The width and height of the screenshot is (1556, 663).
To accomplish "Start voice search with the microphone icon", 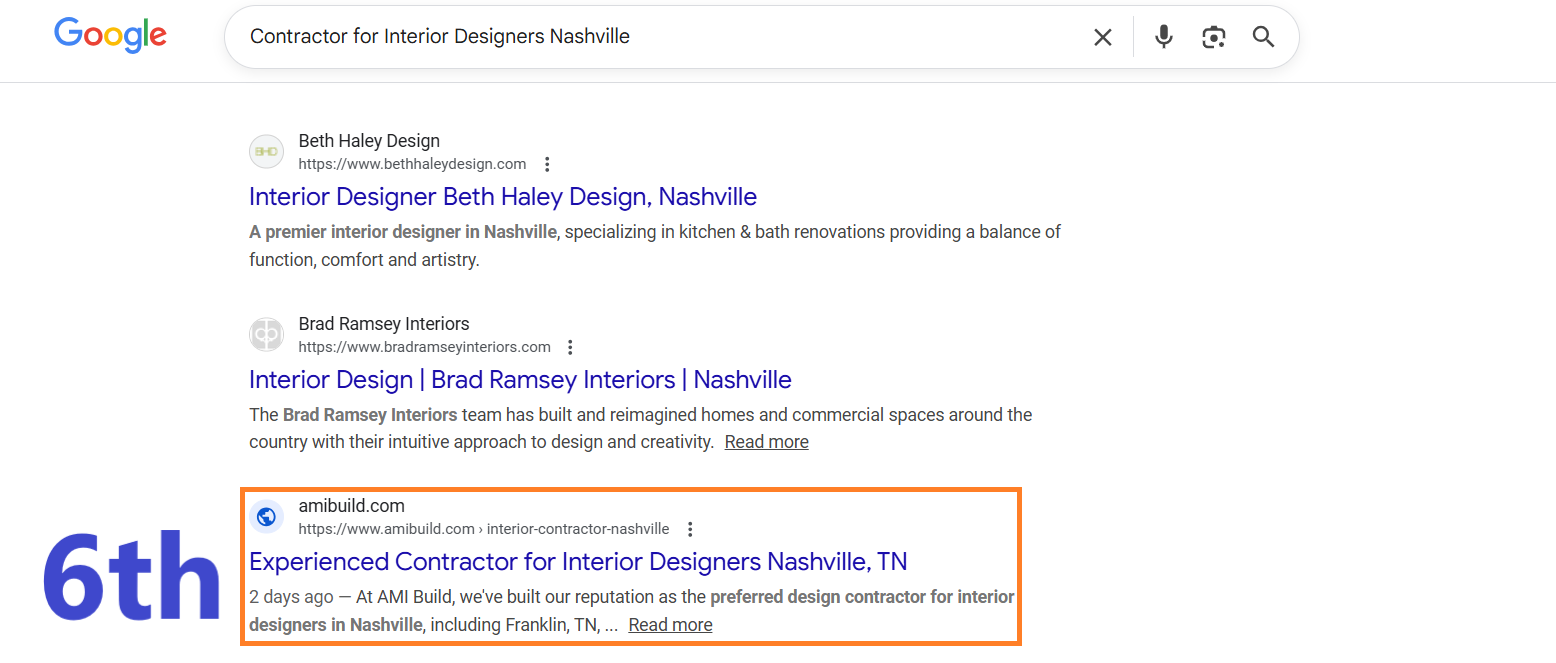I will point(1163,37).
